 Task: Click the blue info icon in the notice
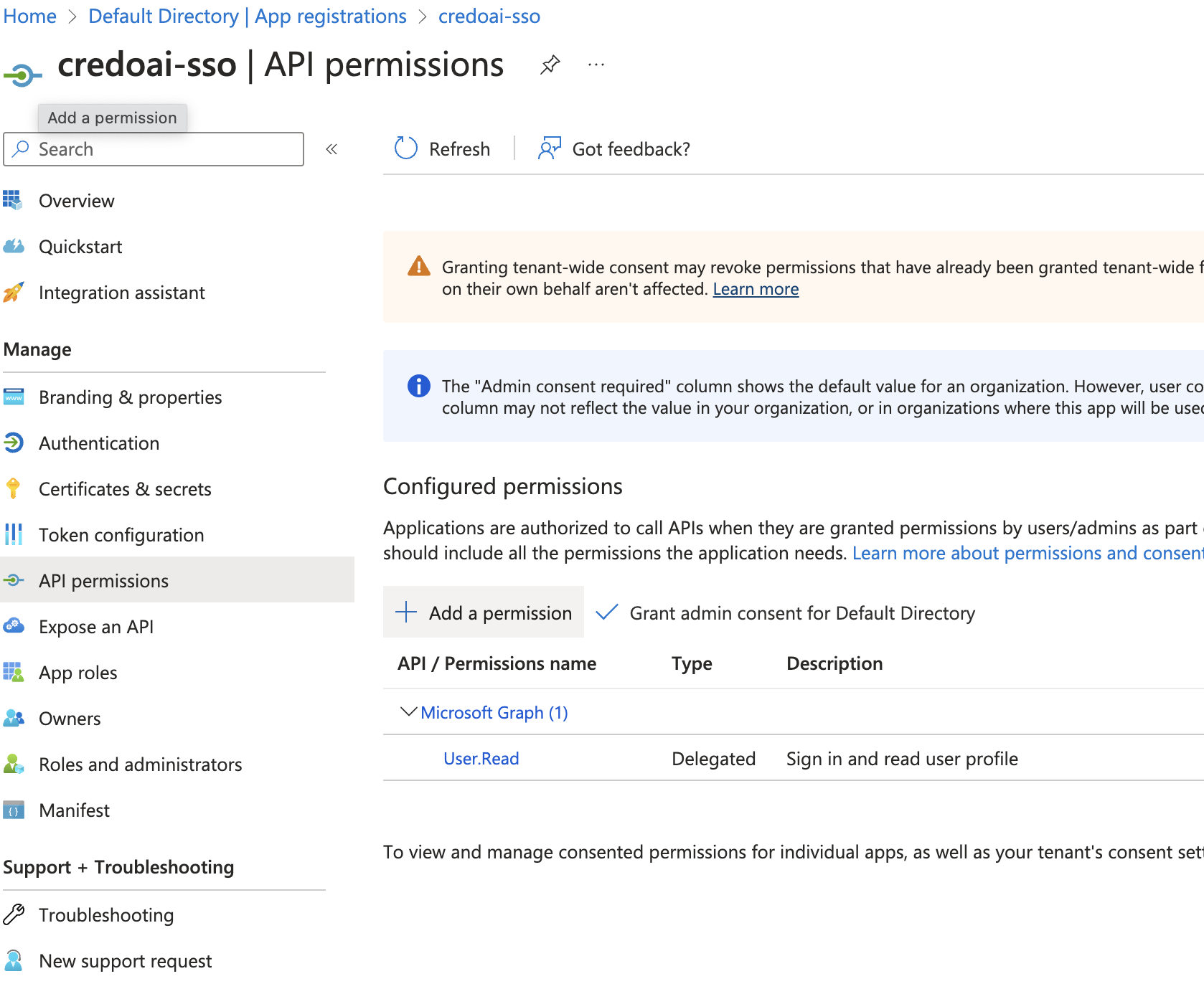pos(418,386)
